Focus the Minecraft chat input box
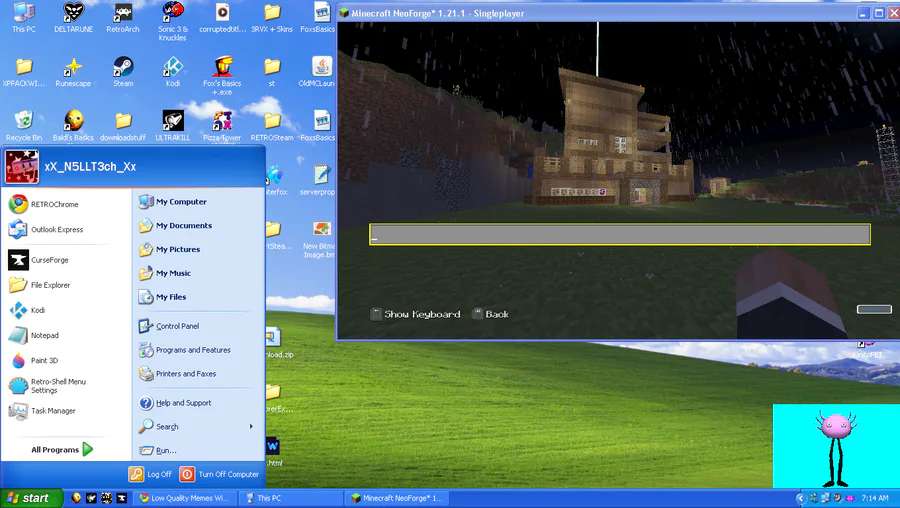The height and width of the screenshot is (508, 900). pyautogui.click(x=620, y=235)
